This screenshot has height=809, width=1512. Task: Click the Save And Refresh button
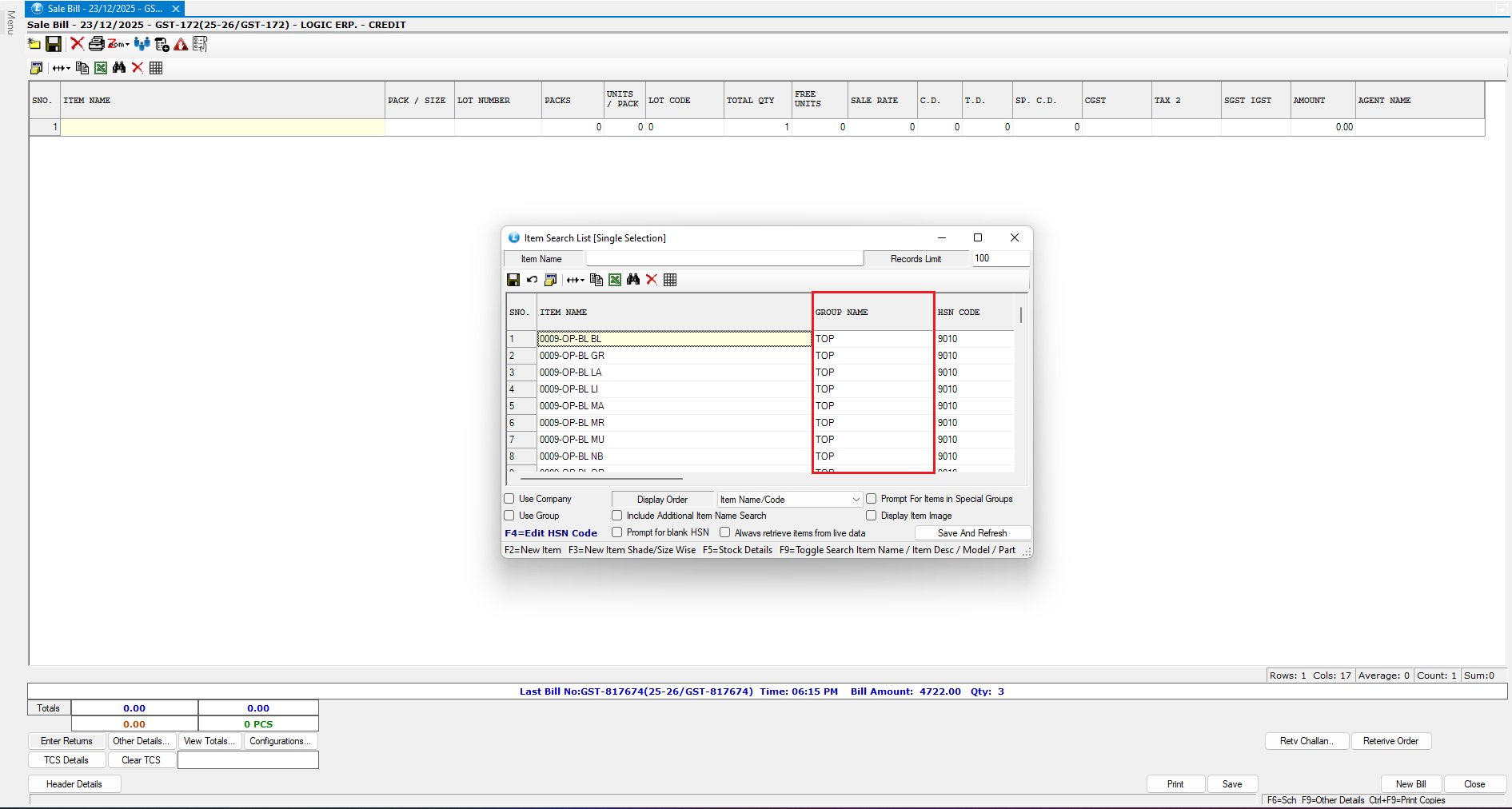971,533
